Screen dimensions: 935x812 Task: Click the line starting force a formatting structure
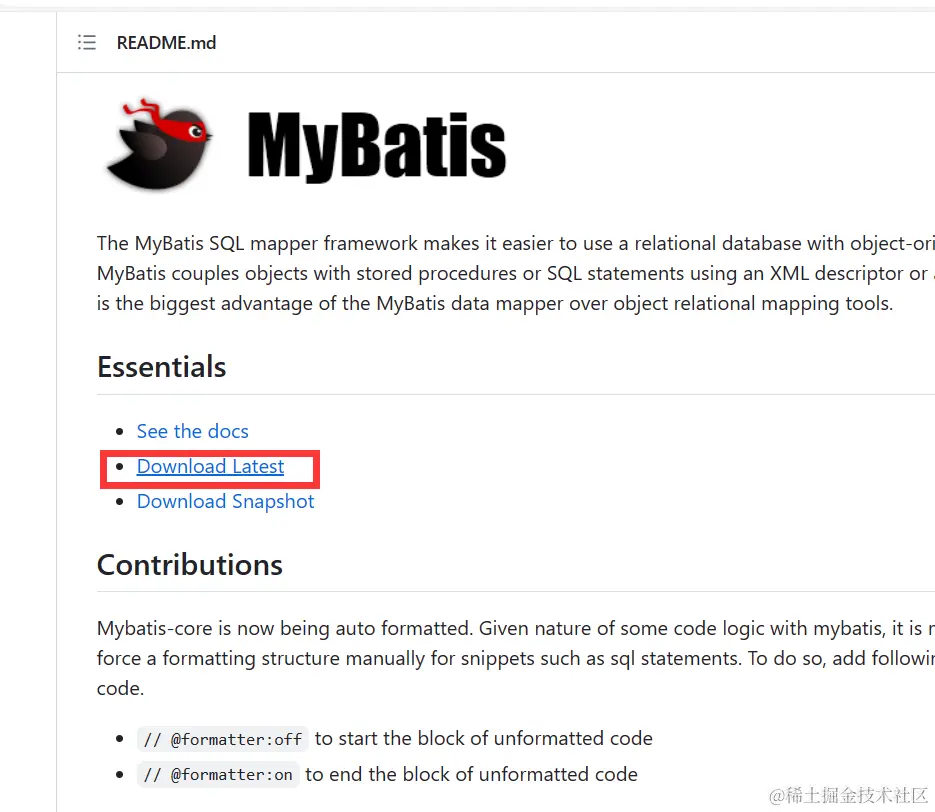516,658
